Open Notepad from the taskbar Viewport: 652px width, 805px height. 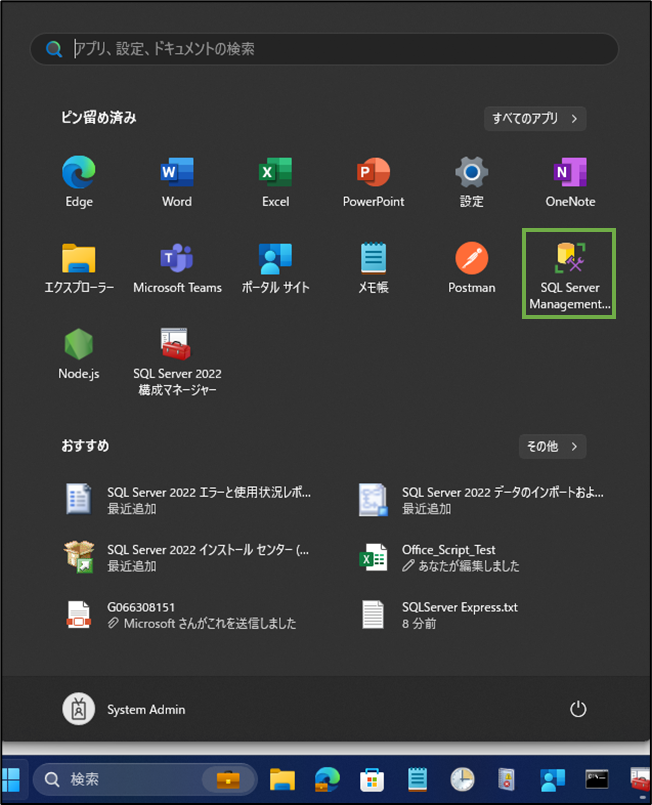(417, 779)
